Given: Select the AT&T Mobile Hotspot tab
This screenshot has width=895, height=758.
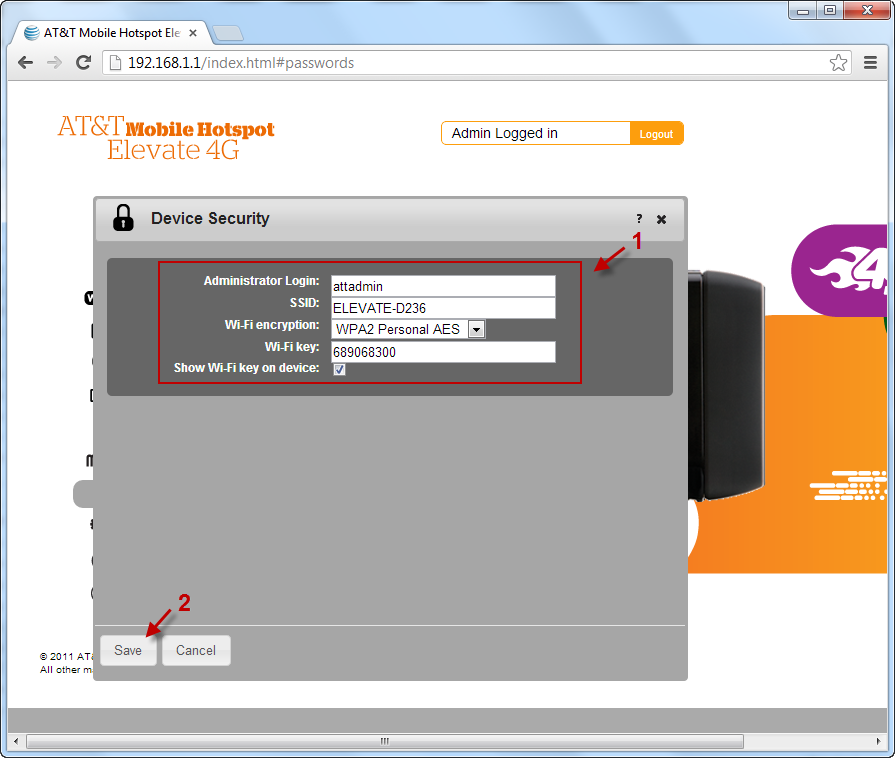Looking at the screenshot, I should [x=112, y=33].
